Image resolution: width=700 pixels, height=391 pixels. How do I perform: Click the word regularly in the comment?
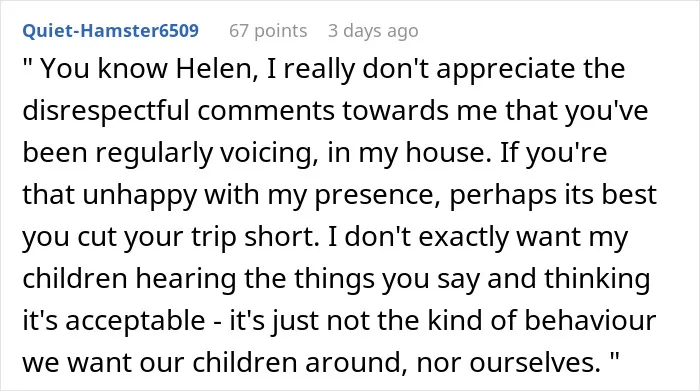tap(154, 153)
